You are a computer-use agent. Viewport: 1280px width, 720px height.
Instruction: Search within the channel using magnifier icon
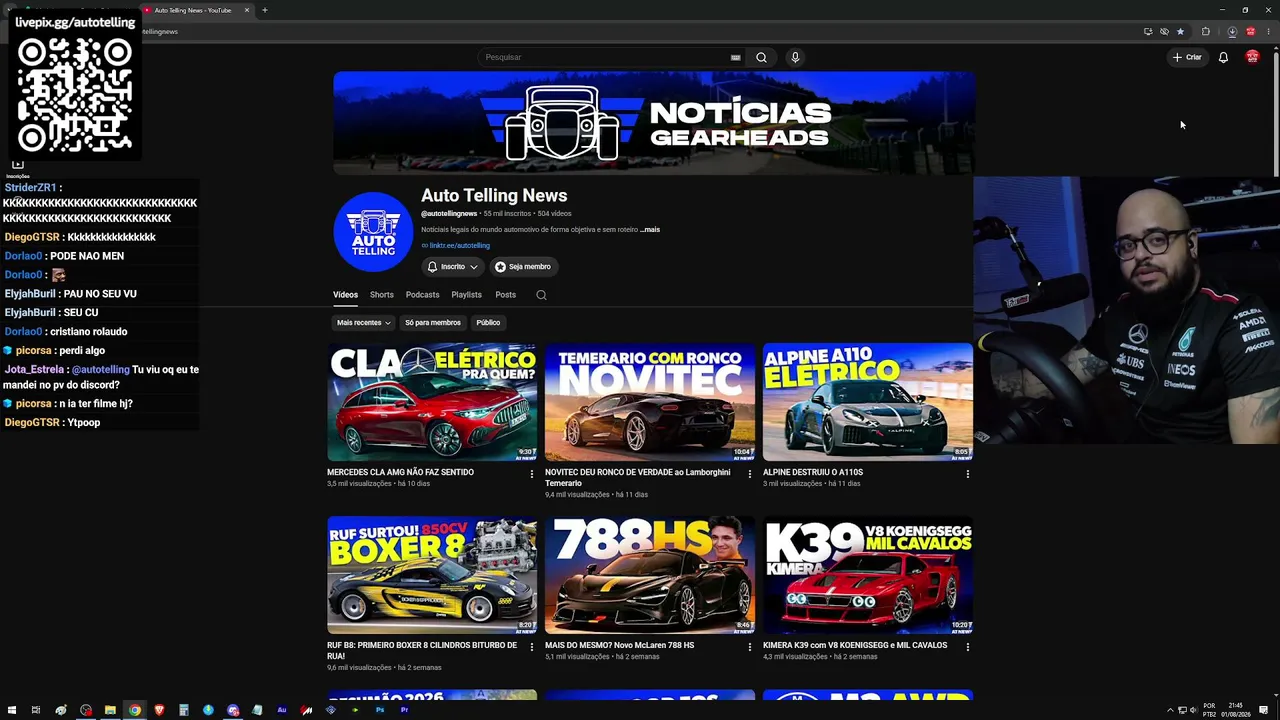click(x=541, y=295)
